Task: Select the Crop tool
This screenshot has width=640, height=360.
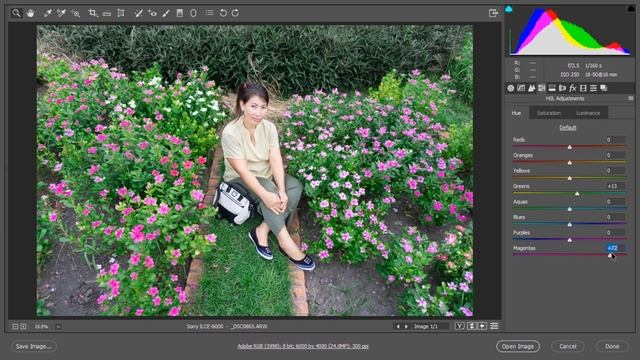Action: [x=93, y=13]
